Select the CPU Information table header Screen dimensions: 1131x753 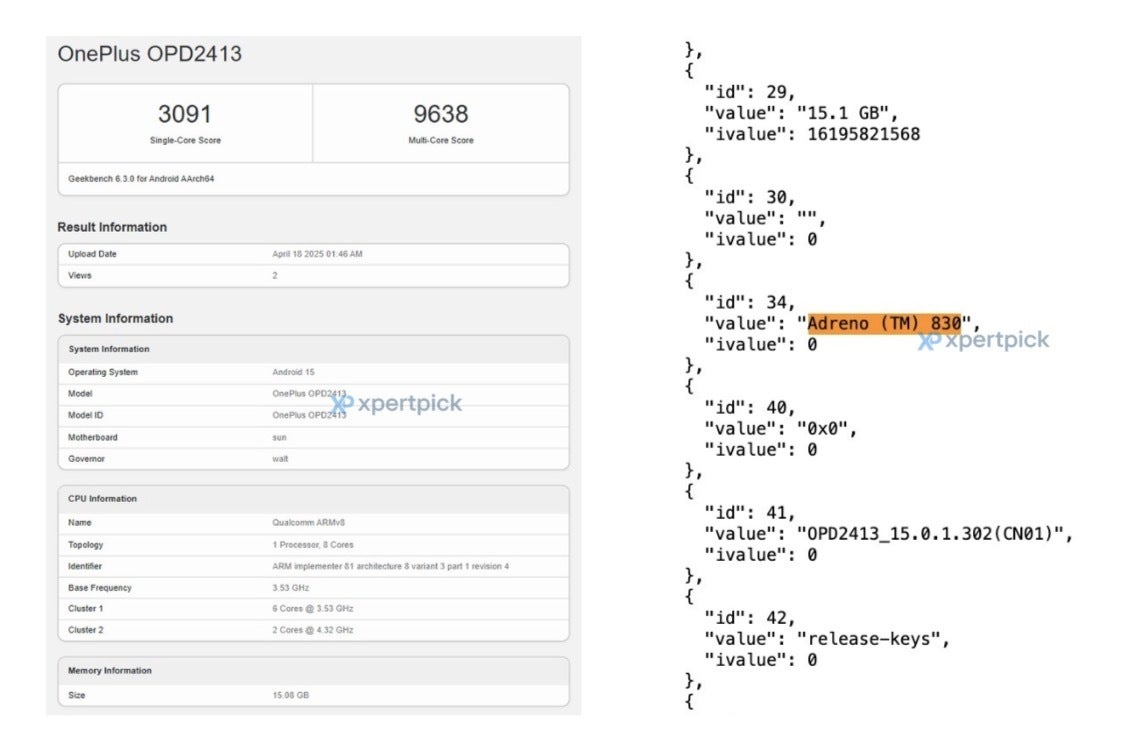(x=102, y=499)
